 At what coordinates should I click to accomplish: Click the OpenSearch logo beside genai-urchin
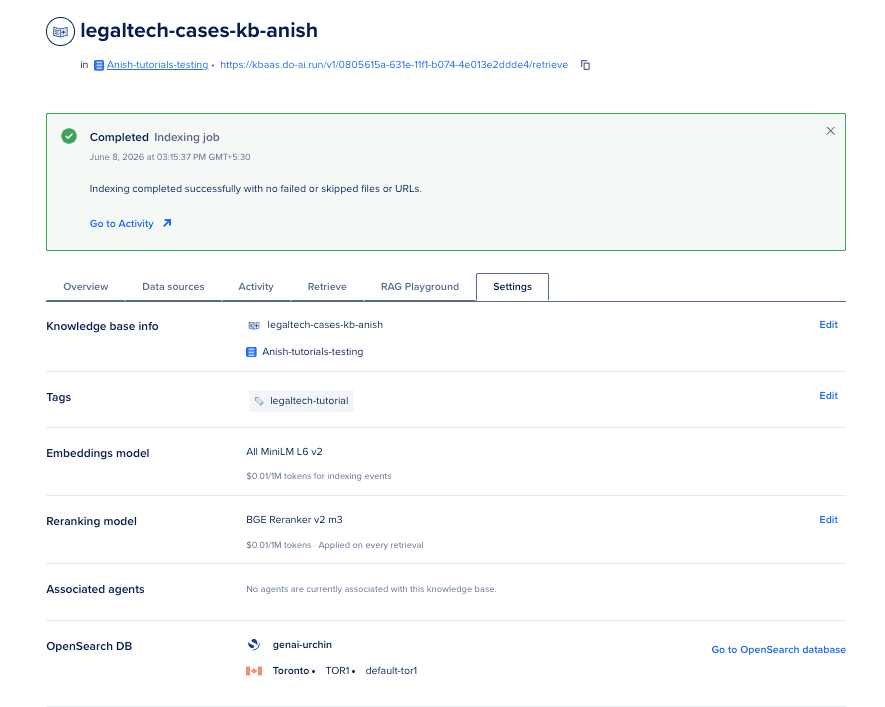(254, 644)
